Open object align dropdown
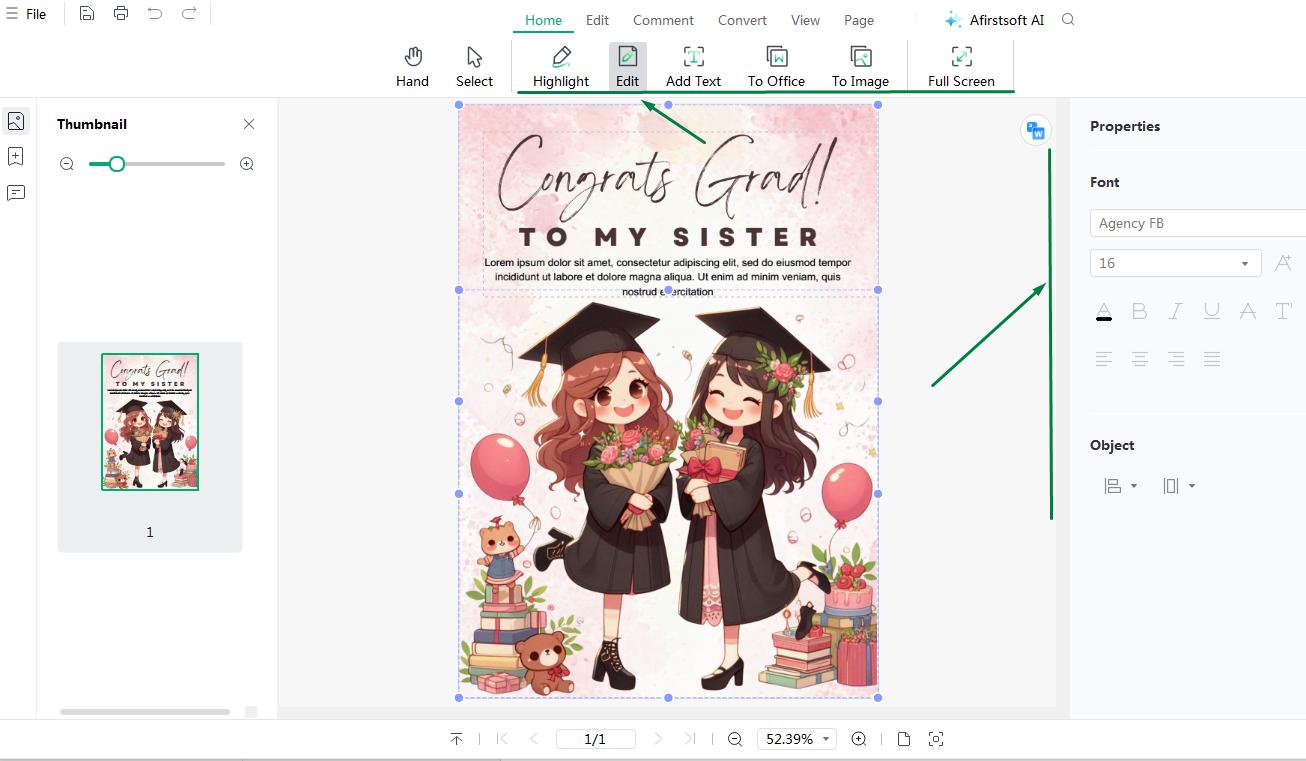This screenshot has width=1306, height=761. click(1120, 486)
